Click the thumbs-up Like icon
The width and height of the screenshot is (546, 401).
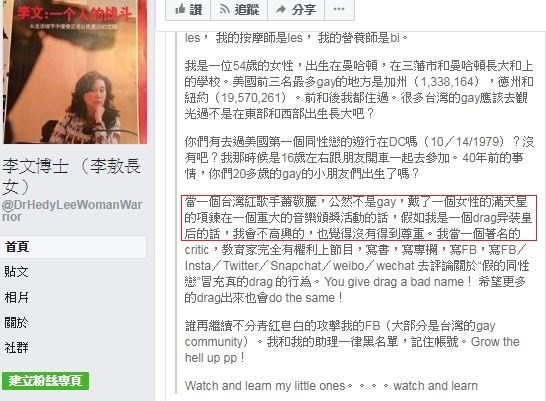(180, 9)
